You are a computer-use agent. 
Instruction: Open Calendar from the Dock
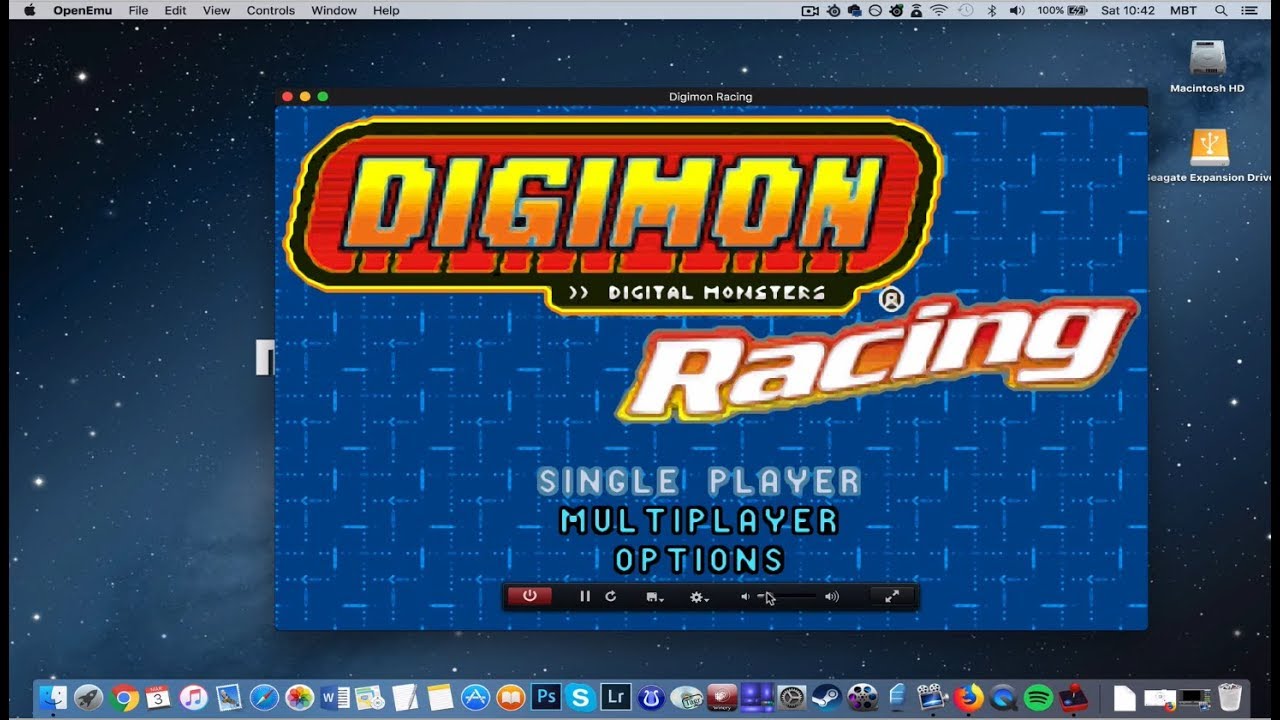(158, 697)
